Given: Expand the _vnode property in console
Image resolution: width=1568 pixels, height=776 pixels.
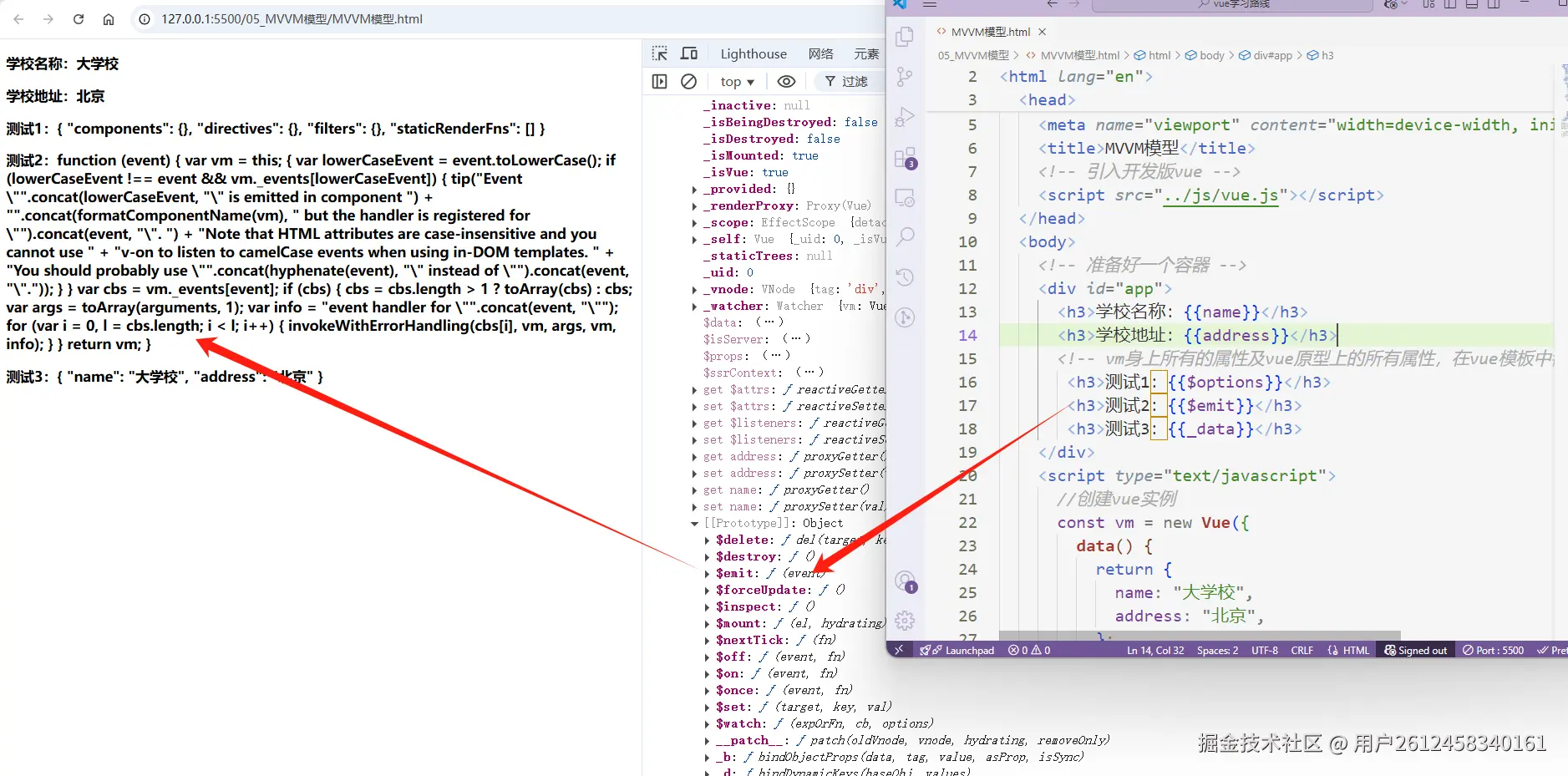Looking at the screenshot, I should click(x=695, y=290).
